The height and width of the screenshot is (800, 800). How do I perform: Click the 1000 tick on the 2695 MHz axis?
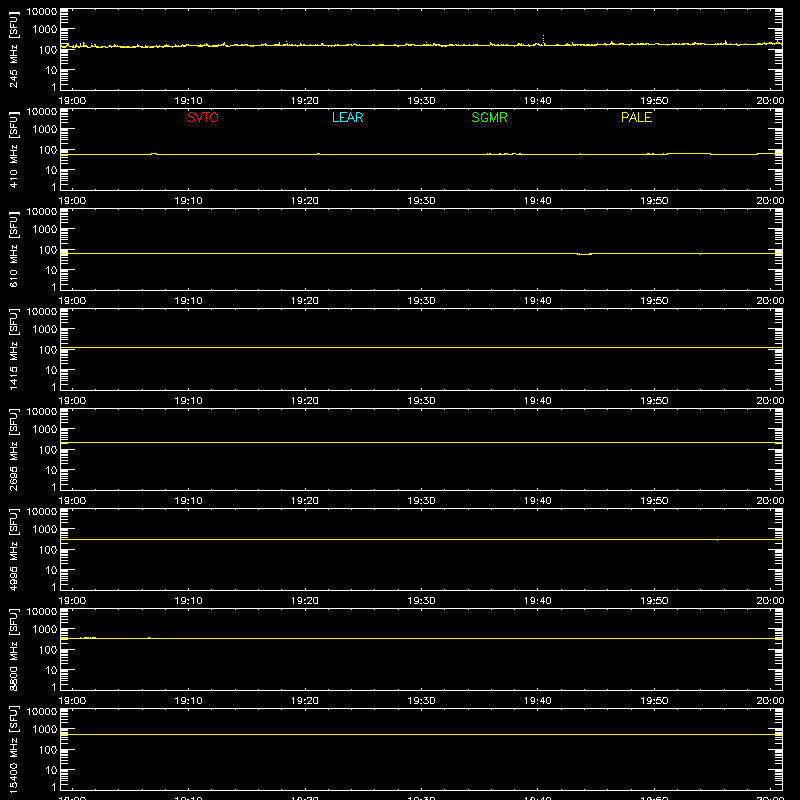(x=45, y=430)
